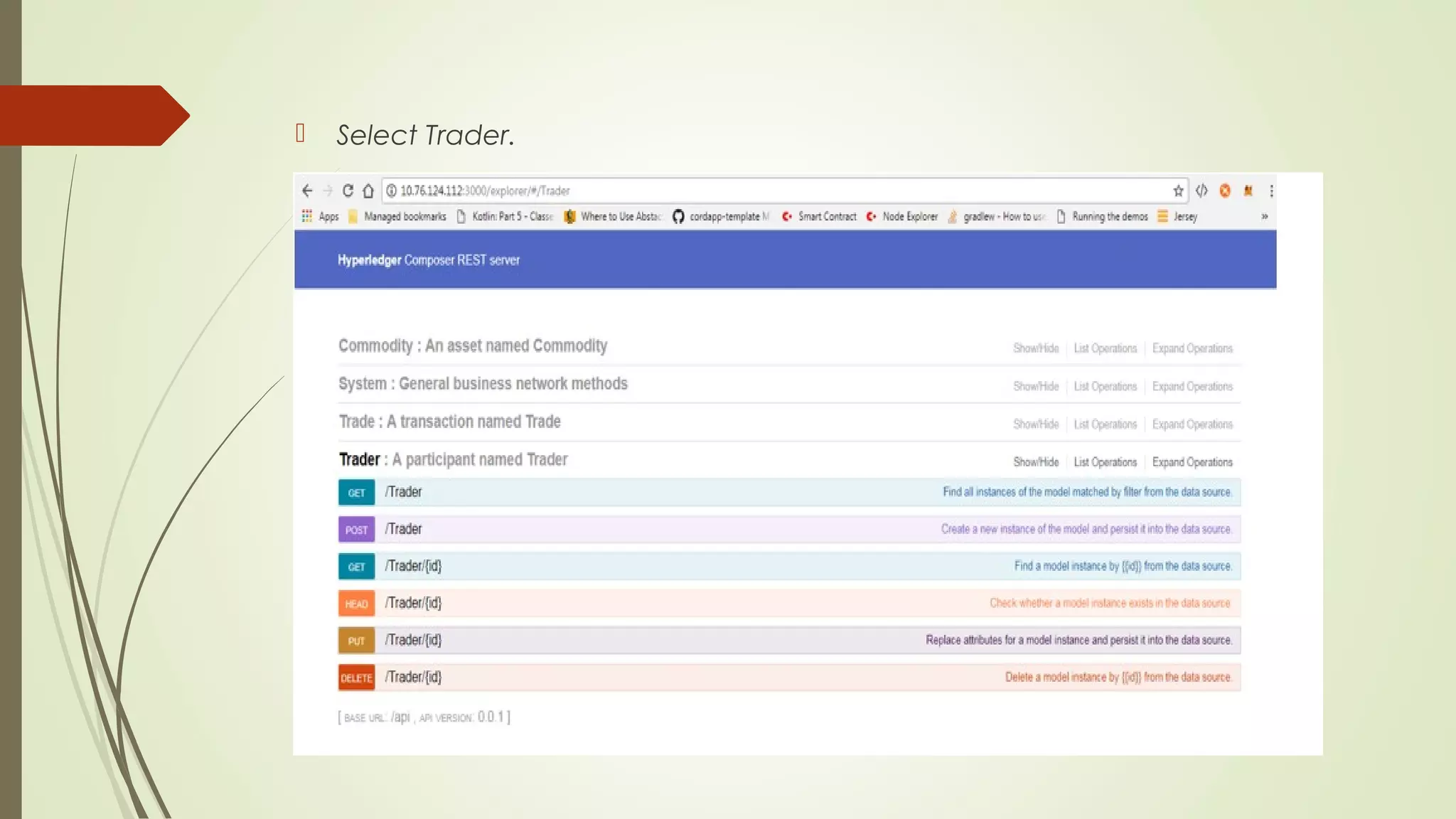Viewport: 1456px width, 819px height.
Task: Open the Kotlin Part 5 bookmark
Action: point(505,216)
